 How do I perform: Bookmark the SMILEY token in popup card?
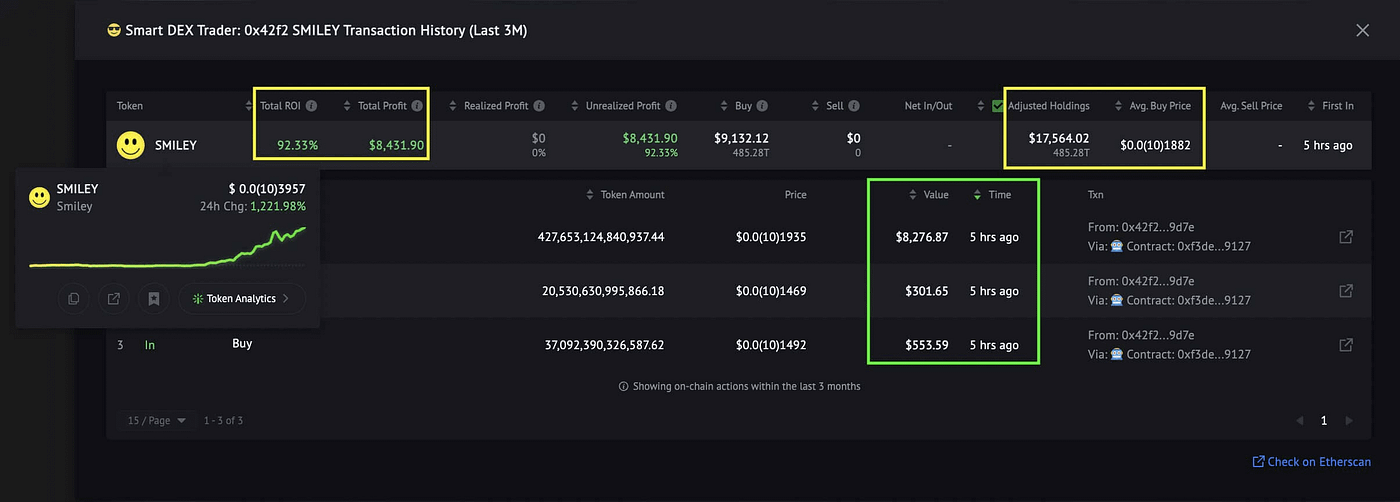pyautogui.click(x=153, y=298)
